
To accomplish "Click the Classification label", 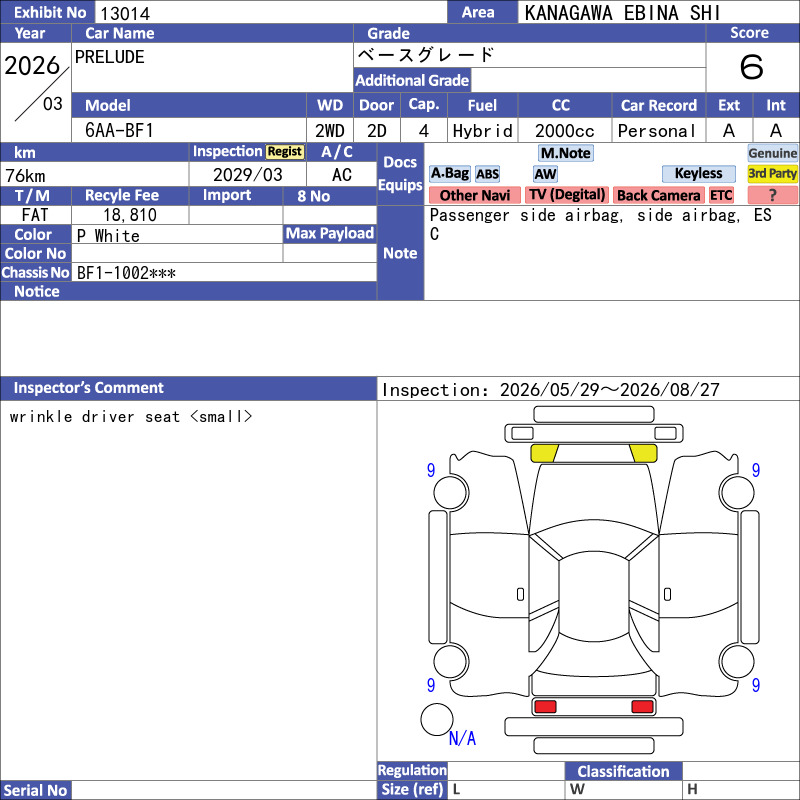I will pos(623,771).
